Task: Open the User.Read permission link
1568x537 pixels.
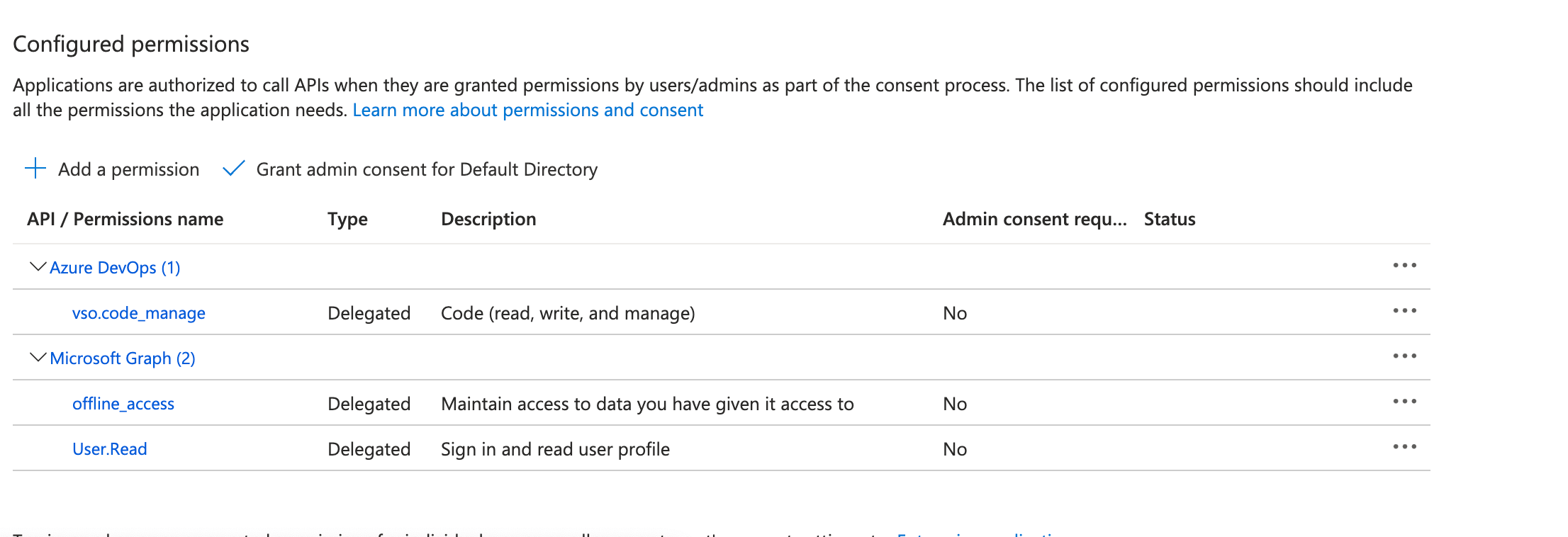Action: [110, 449]
